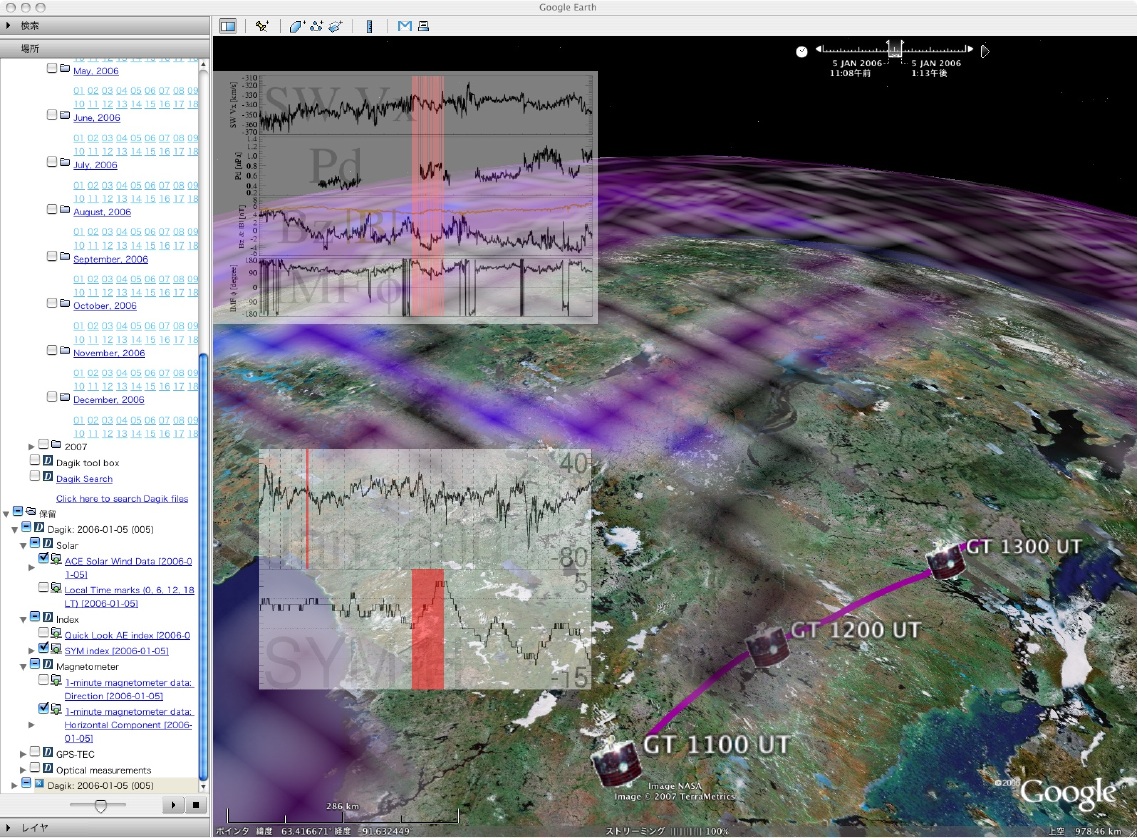Collapse the Solar folder
Image resolution: width=1138 pixels, height=838 pixels.
pyautogui.click(x=23, y=546)
